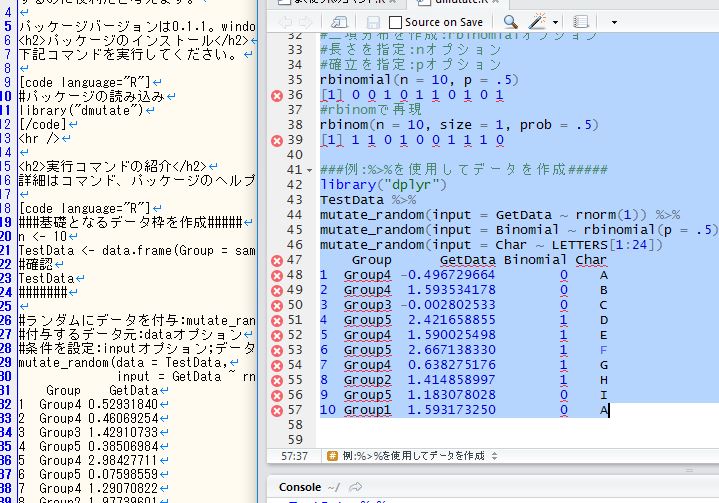Screen dimensions: 719x503
Task: Show the script in a new window
Action: [339, 22]
